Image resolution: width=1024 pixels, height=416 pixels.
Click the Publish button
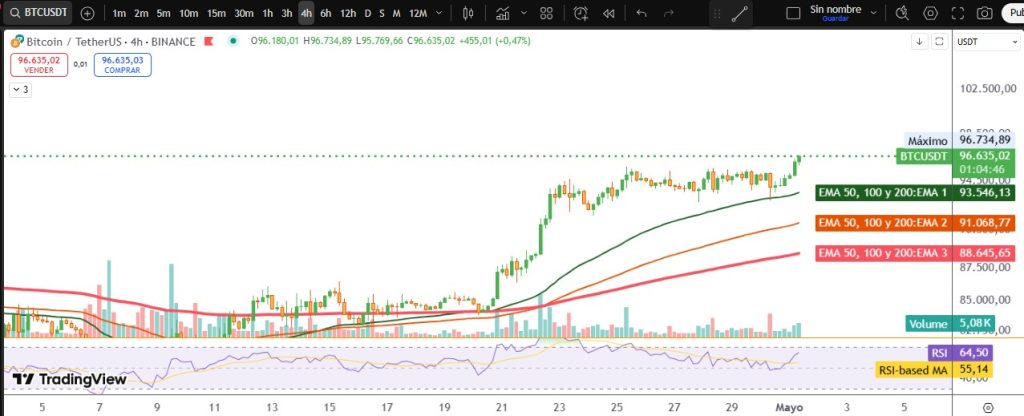click(x=1014, y=12)
